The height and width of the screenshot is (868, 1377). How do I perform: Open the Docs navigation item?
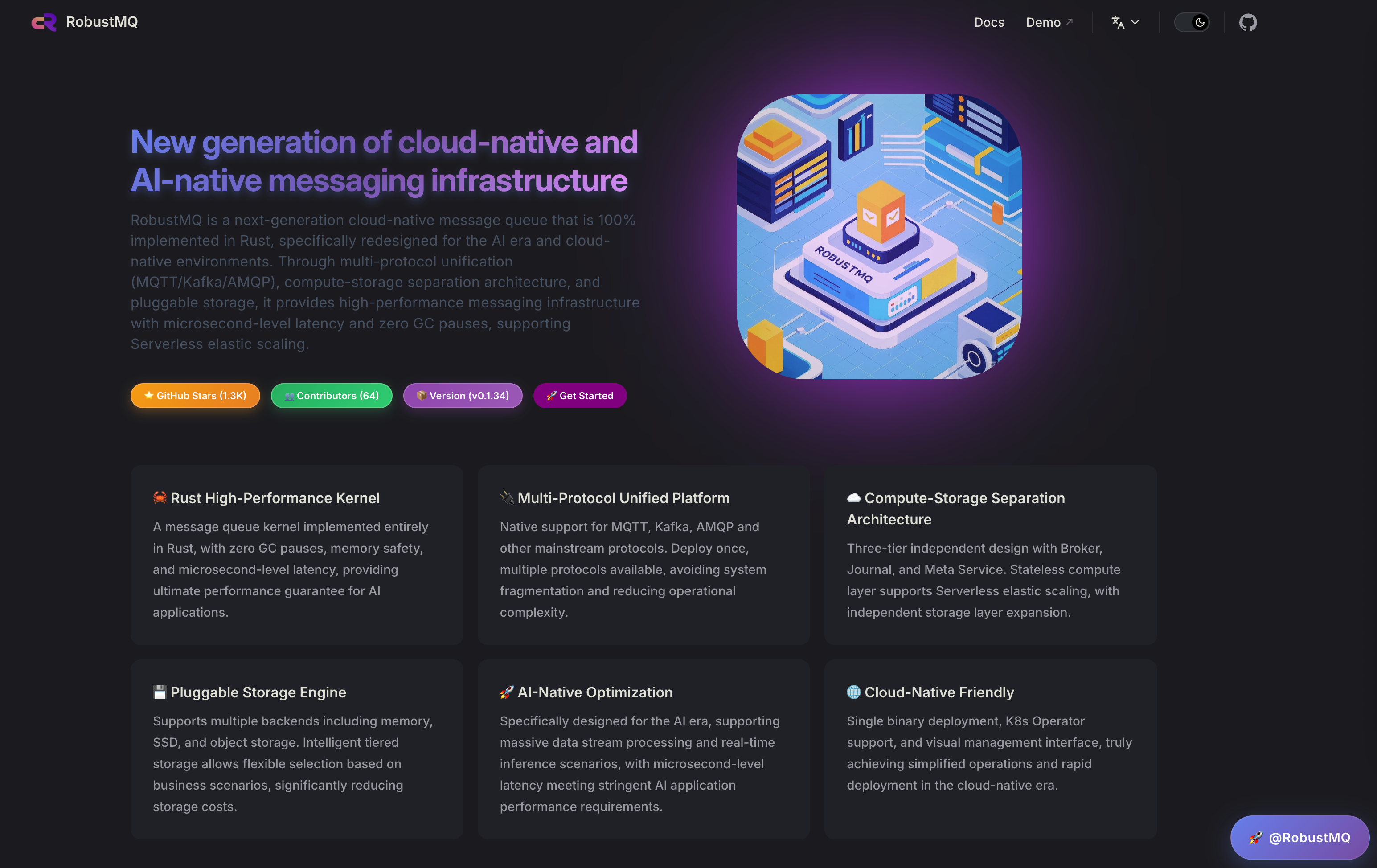(989, 22)
